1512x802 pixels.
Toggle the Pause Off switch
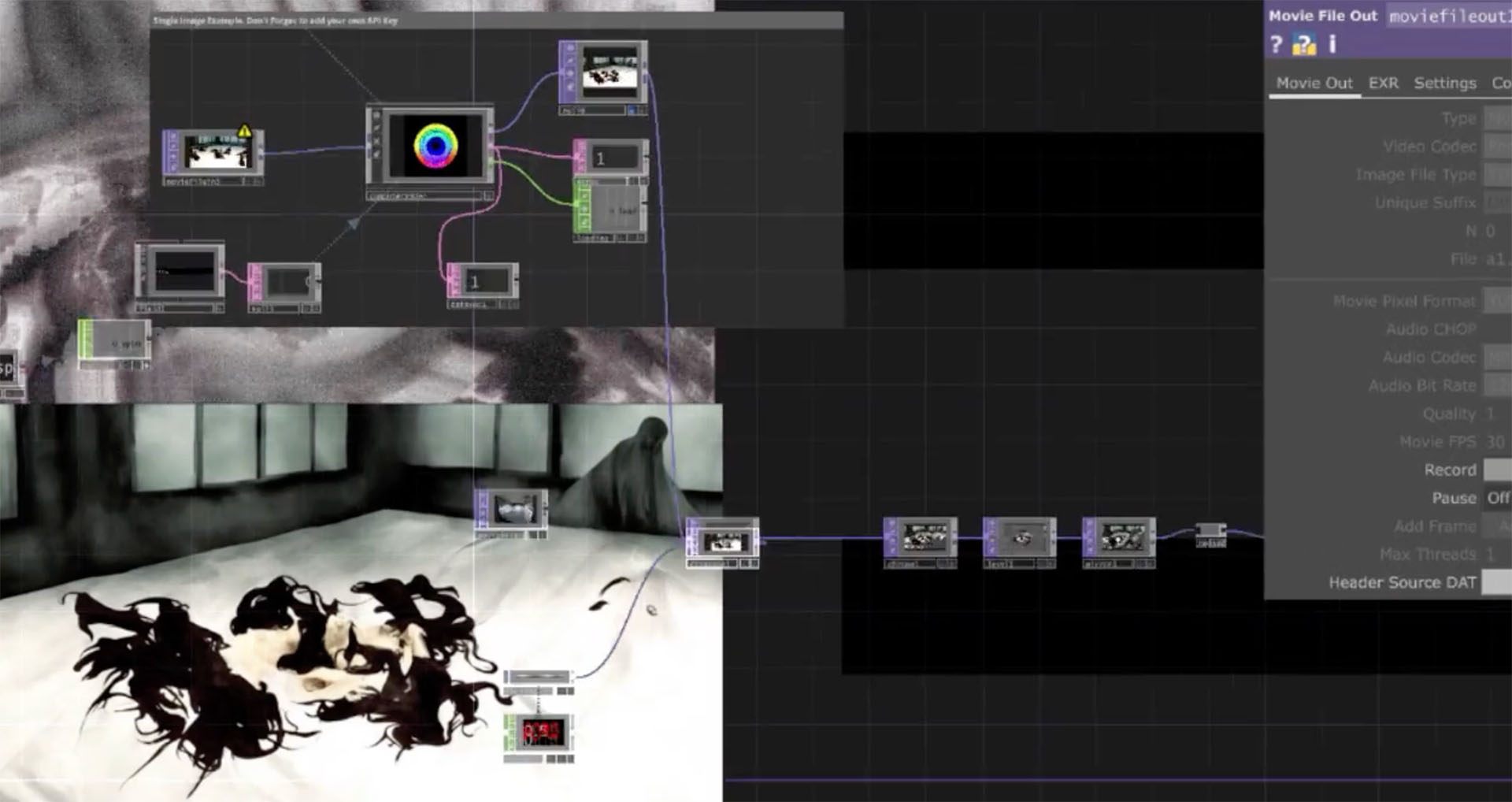tap(1497, 498)
